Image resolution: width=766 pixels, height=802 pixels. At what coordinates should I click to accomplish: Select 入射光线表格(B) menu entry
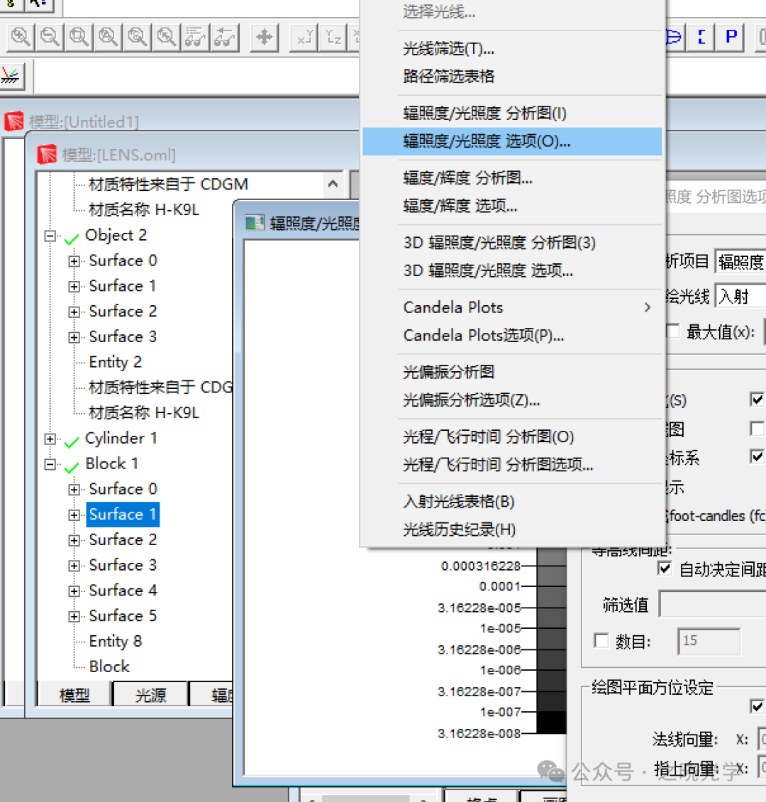point(512,502)
